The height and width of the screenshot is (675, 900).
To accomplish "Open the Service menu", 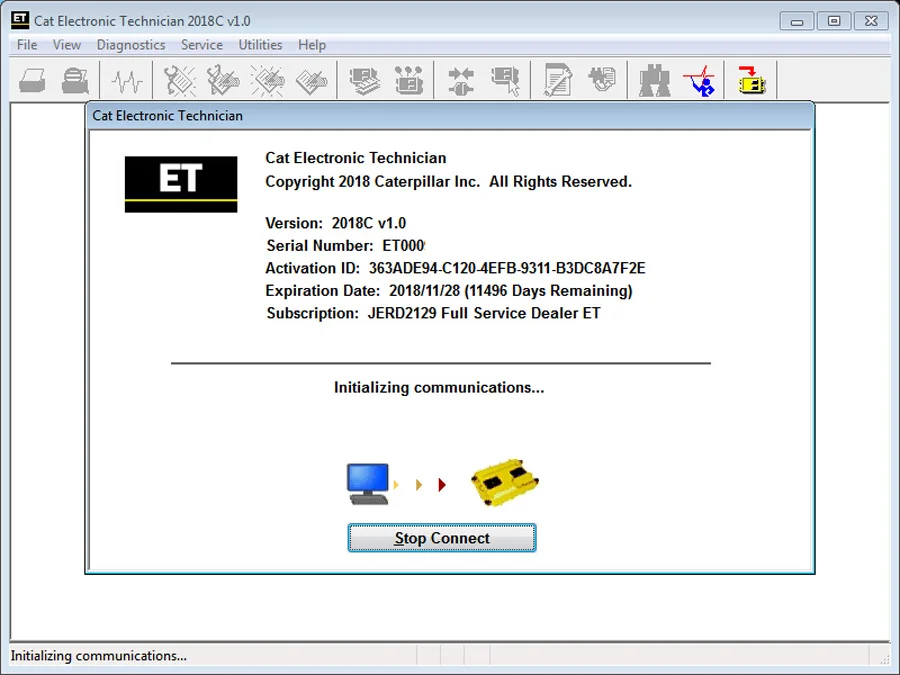I will click(201, 45).
